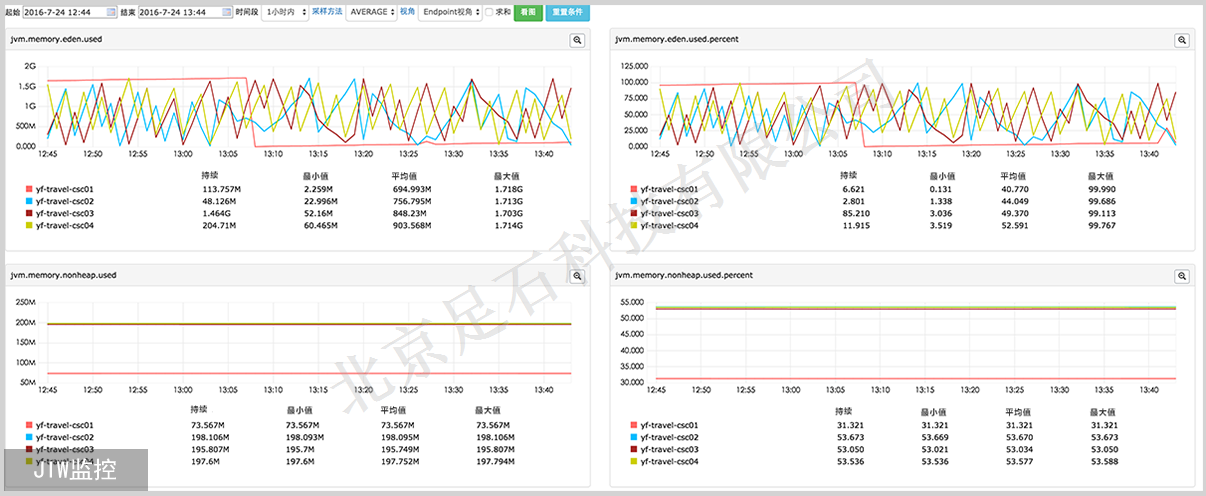Select yf-travel-csc04 in eden.used legend

pos(64,225)
